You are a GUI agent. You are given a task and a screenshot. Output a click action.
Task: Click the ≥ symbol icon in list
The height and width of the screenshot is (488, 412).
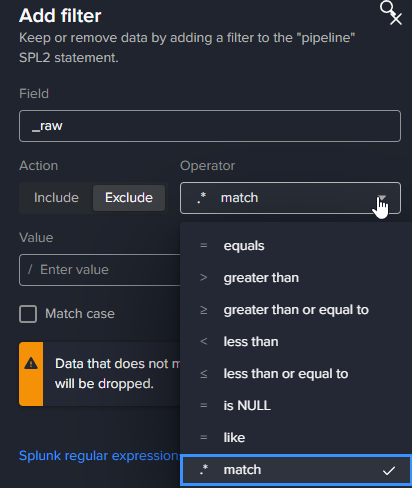coord(203,310)
